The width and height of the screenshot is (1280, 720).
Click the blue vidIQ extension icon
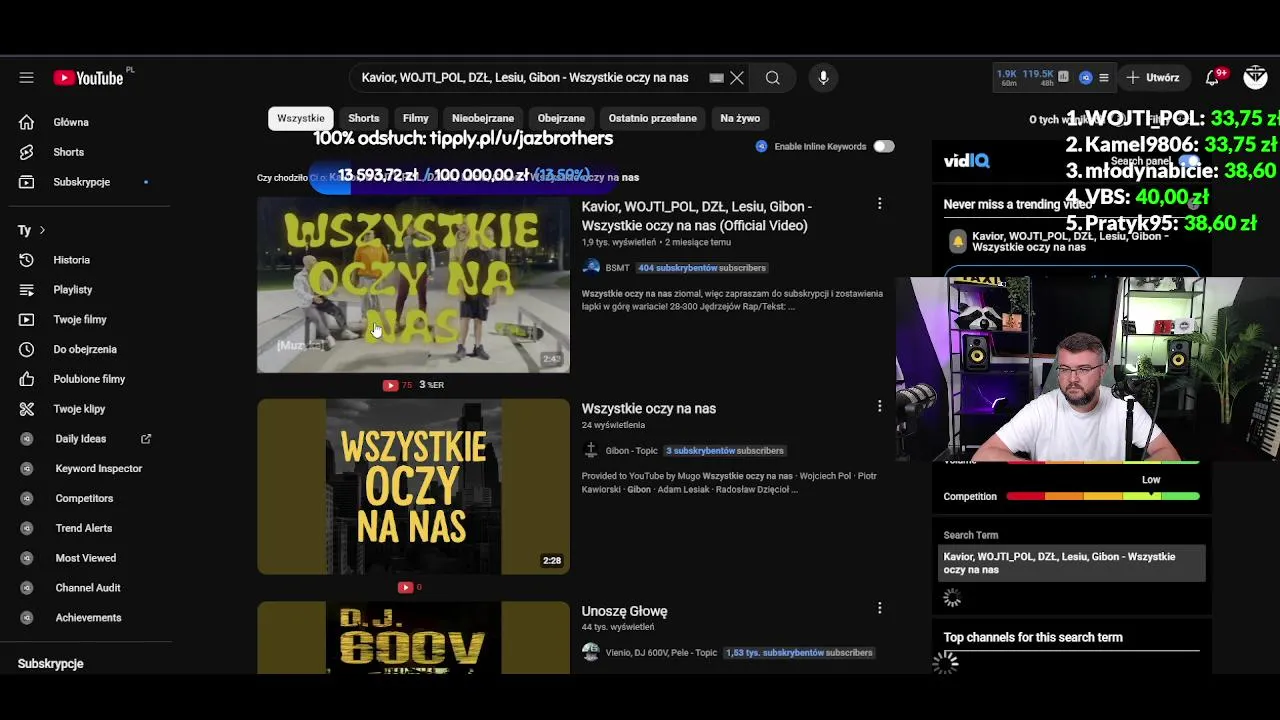click(x=1085, y=77)
